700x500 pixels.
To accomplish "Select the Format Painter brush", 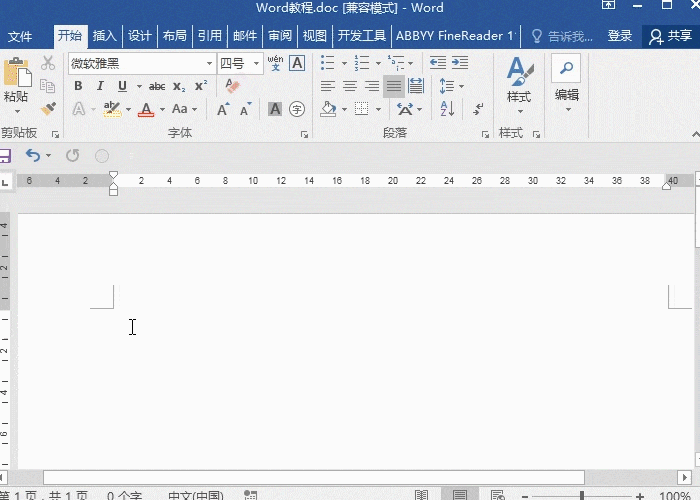I will click(48, 108).
